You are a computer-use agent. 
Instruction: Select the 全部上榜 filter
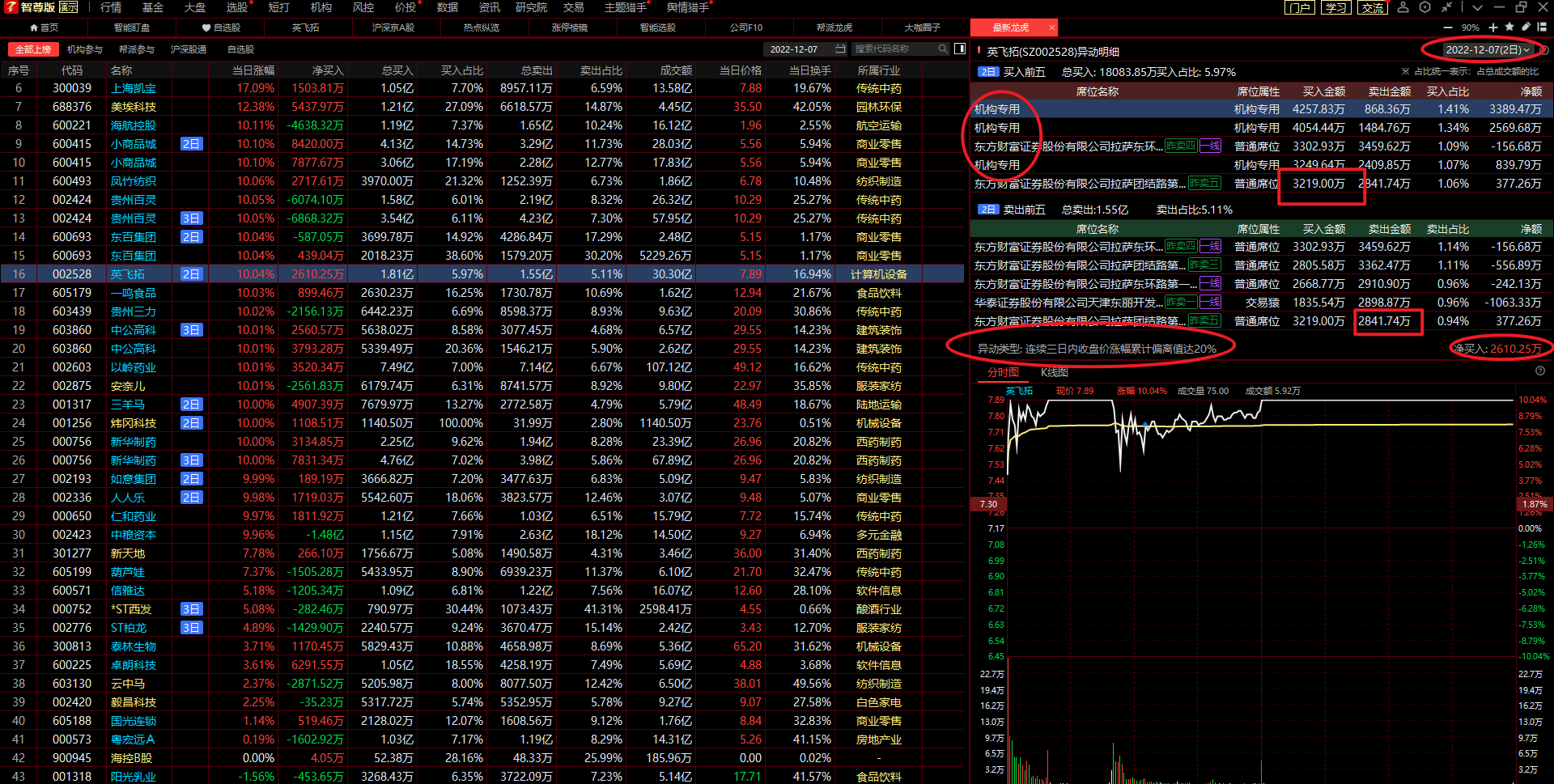point(33,49)
